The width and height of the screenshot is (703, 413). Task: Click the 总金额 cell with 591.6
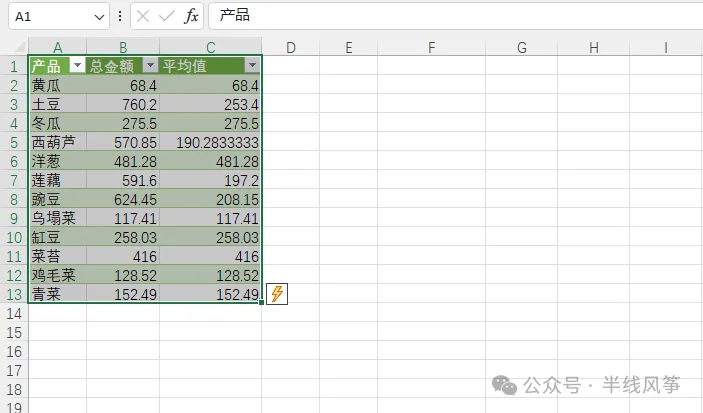click(x=123, y=180)
